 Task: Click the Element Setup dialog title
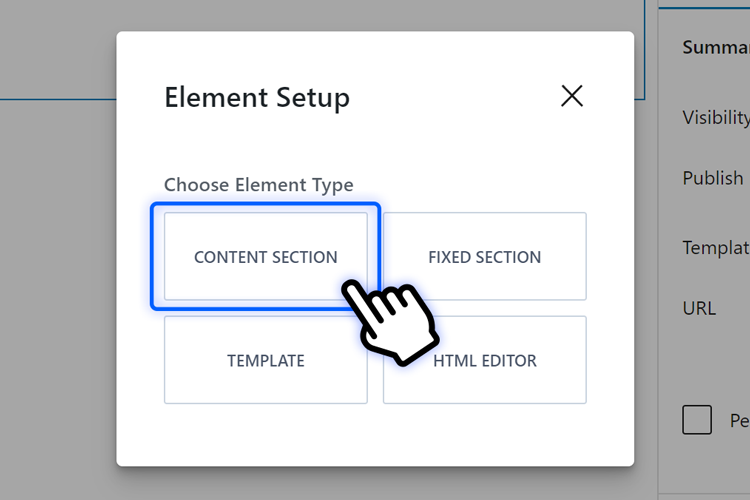pos(257,98)
